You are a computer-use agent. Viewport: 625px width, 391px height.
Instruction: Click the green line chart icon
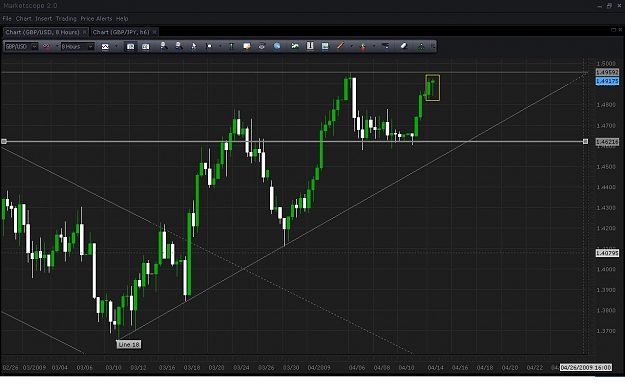295,46
